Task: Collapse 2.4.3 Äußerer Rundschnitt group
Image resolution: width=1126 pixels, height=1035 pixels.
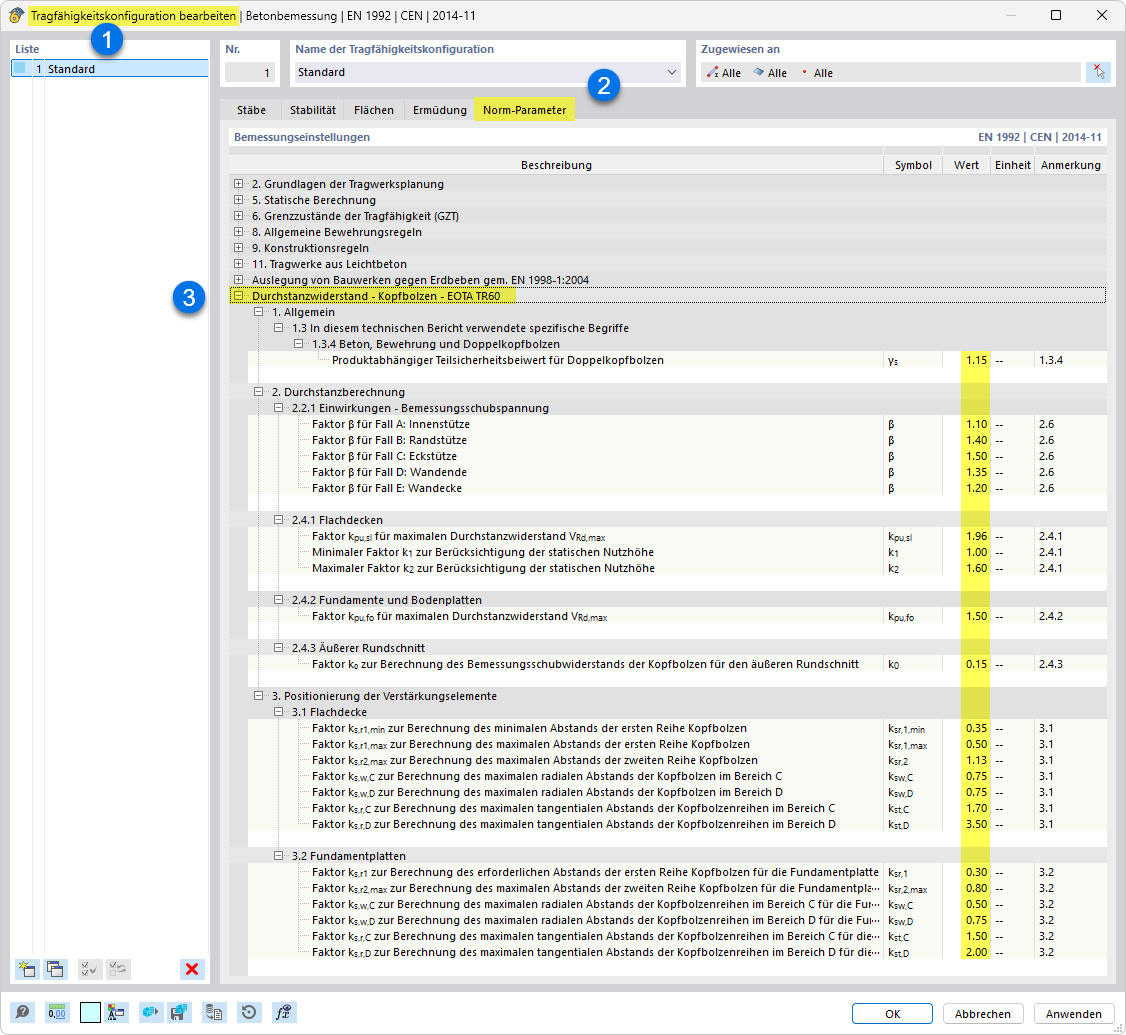Action: (279, 647)
